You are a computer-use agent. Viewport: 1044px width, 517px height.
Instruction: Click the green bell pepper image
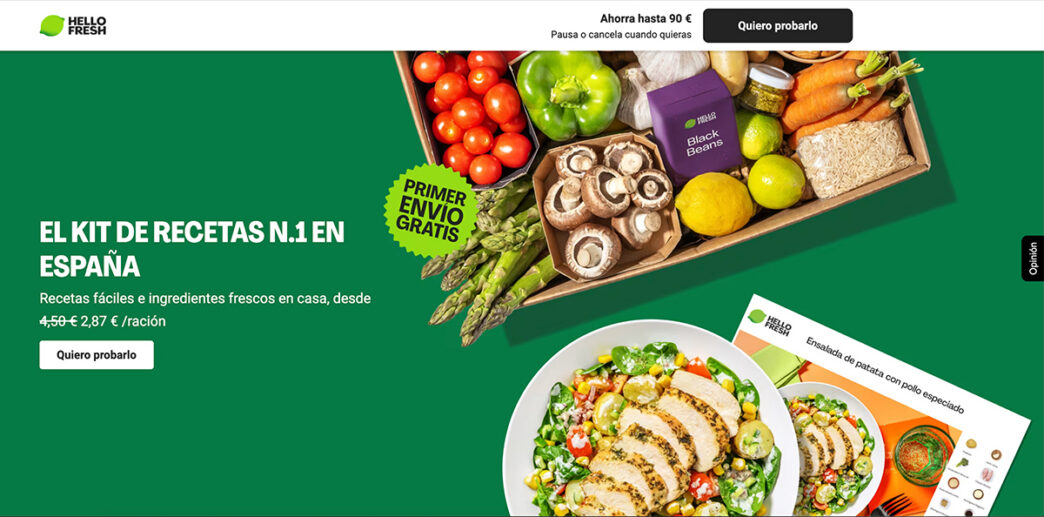coord(568,94)
